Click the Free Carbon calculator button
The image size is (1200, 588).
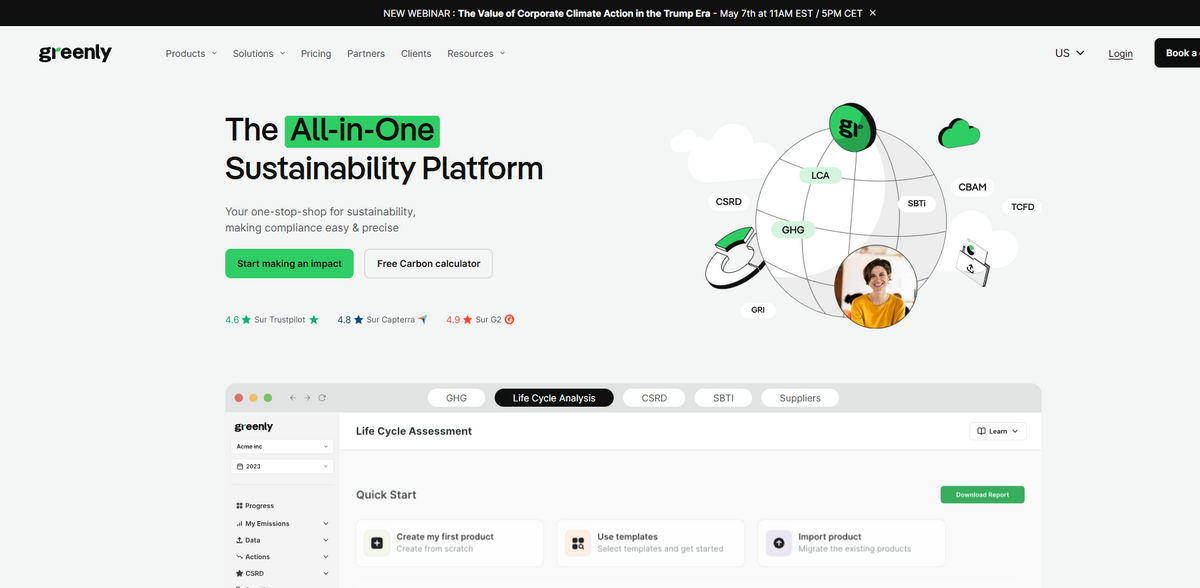point(428,264)
